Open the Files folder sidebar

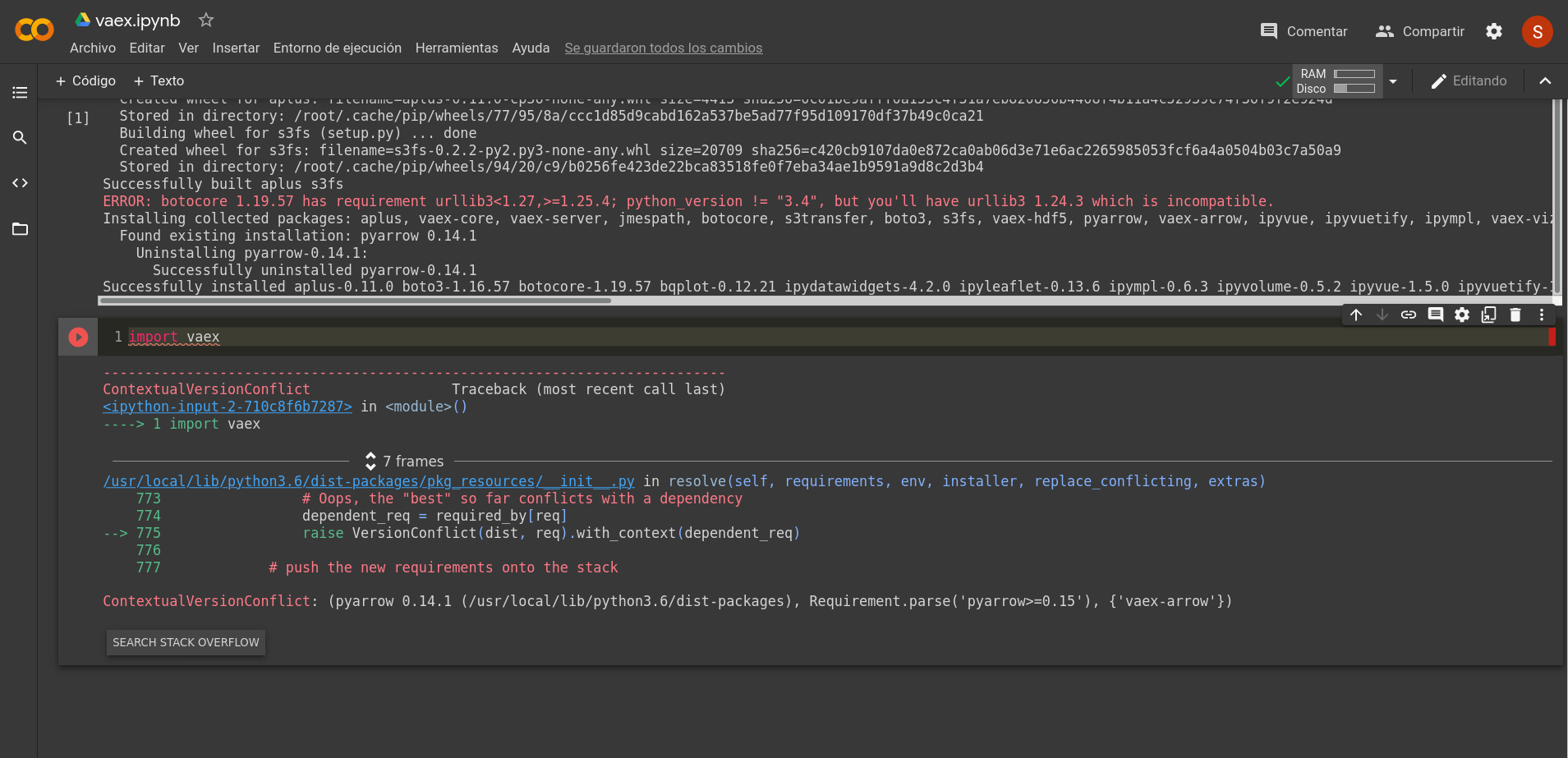point(20,229)
